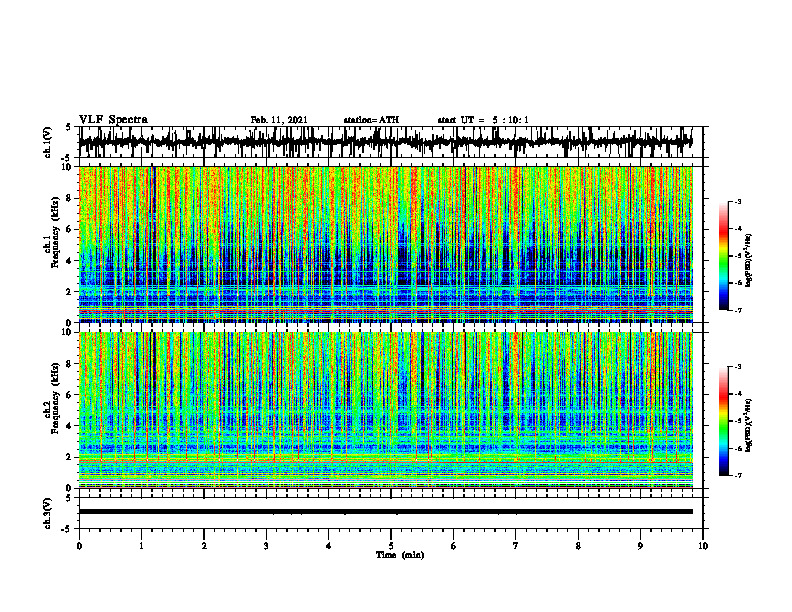Click the "-7" label on ch.2 color bar

[738, 476]
